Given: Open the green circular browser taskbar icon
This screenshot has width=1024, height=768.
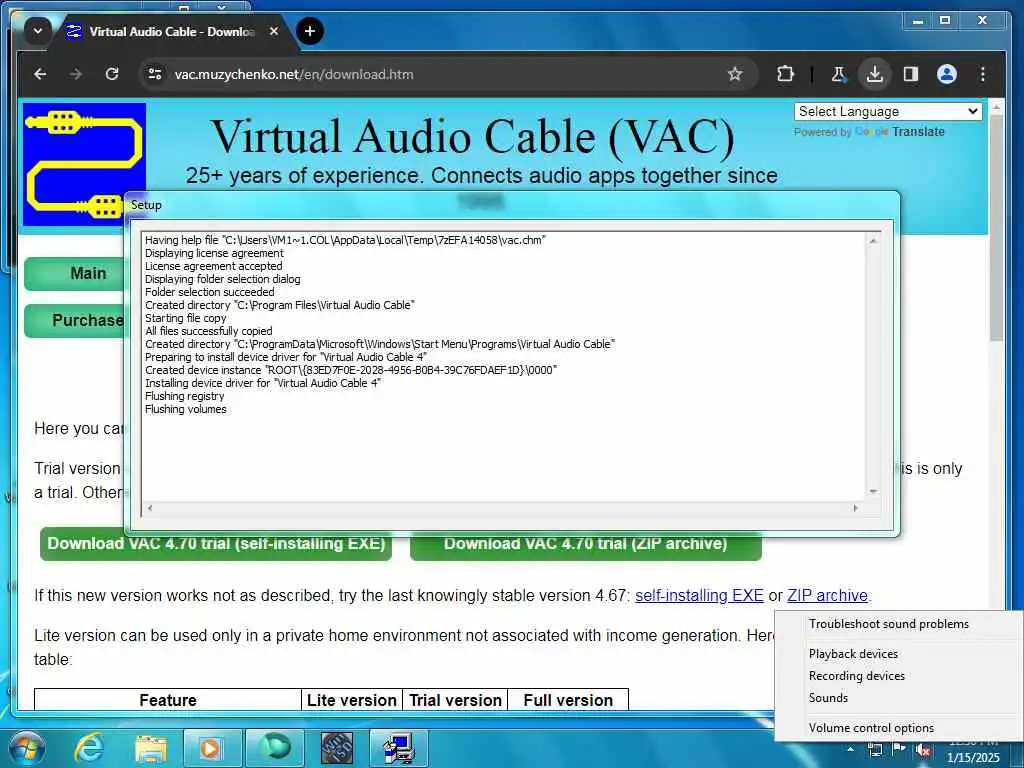Looking at the screenshot, I should click(x=274, y=748).
